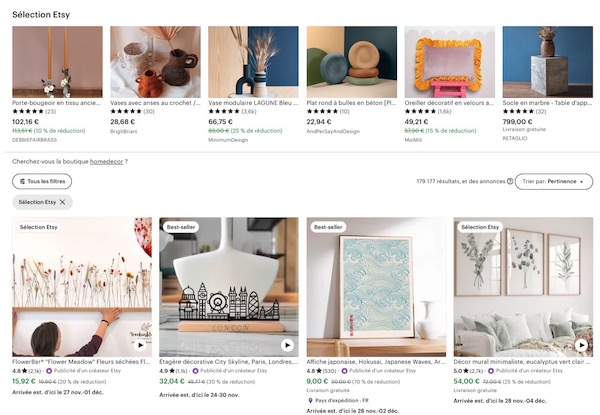
Task: Play video on FlowerBar Flower Meadow listing
Action: click(x=140, y=344)
